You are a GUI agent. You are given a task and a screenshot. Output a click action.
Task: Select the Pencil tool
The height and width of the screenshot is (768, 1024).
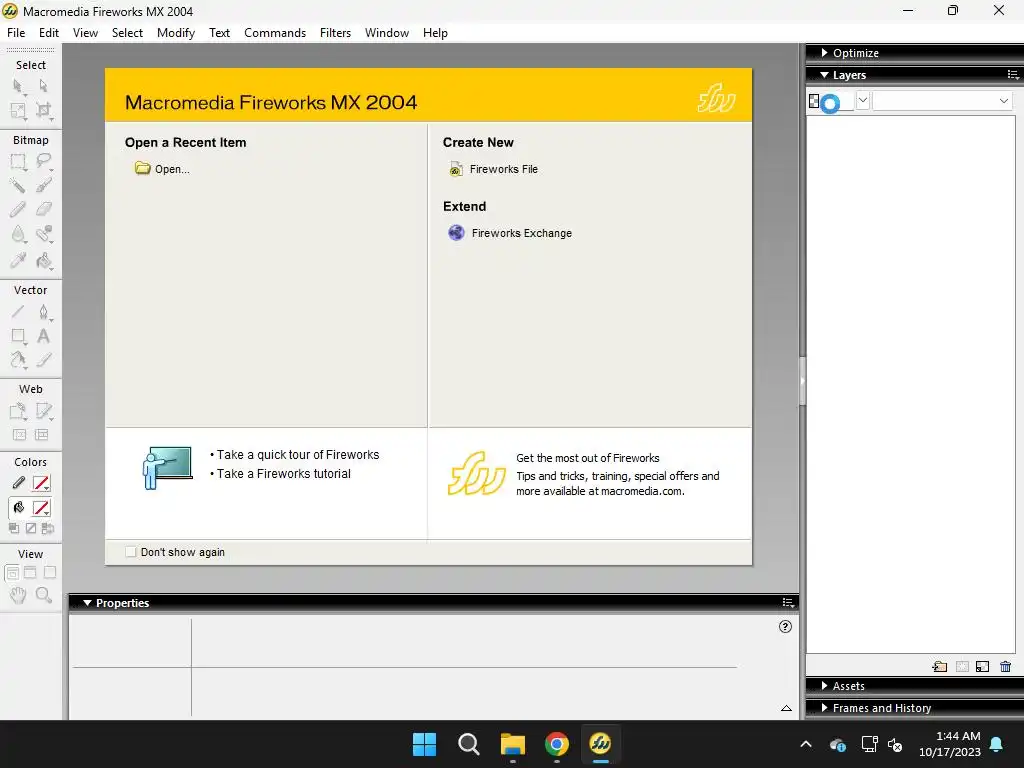pyautogui.click(x=18, y=209)
